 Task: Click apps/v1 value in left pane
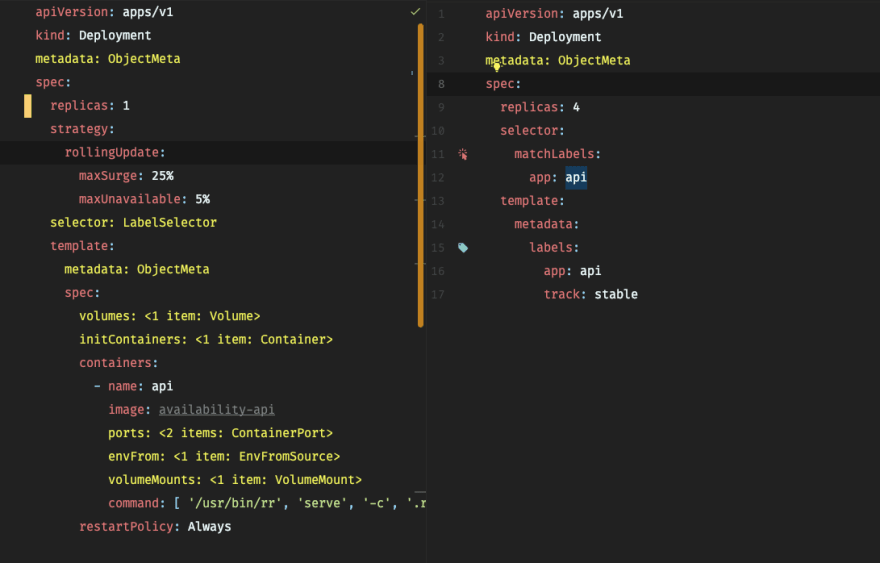pyautogui.click(x=148, y=12)
